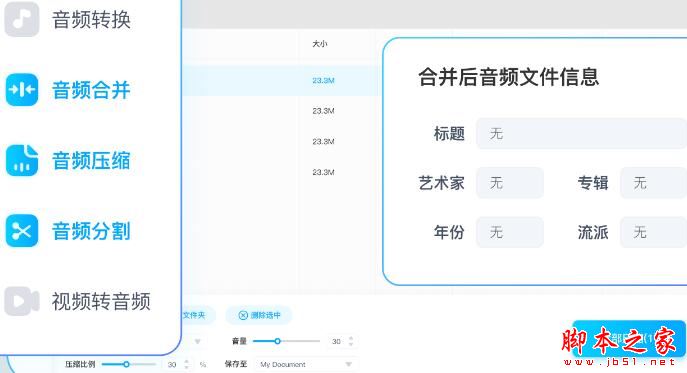Screen dimensions: 687x373
Task: Click into the 艺术家 field
Action: coord(510,182)
